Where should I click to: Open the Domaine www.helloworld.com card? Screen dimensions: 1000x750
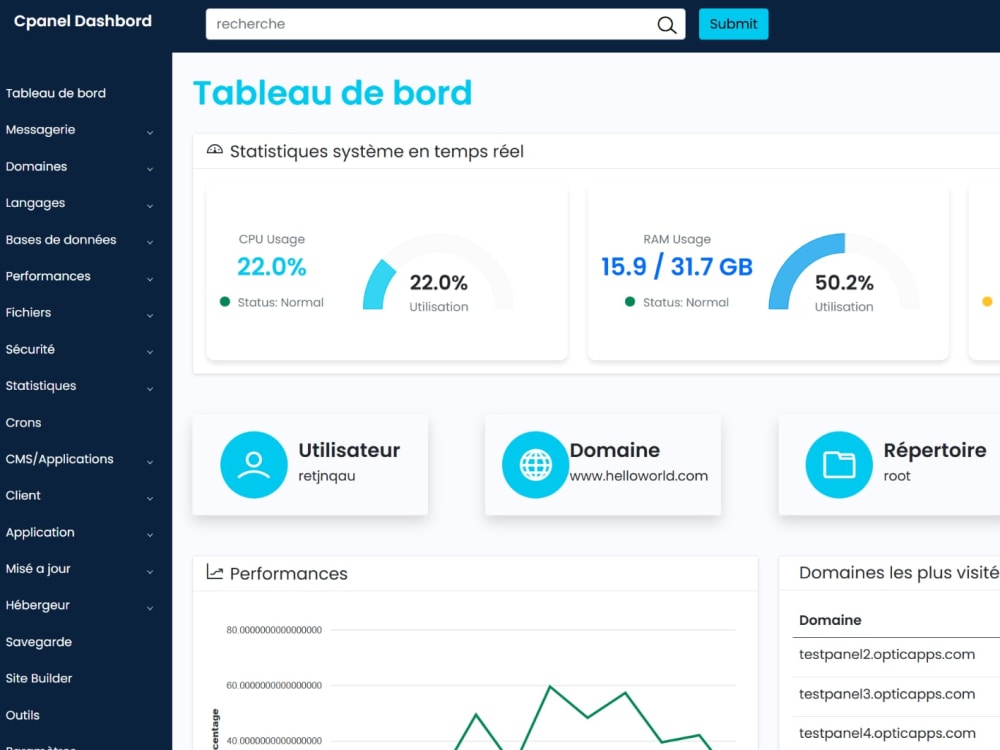(603, 465)
